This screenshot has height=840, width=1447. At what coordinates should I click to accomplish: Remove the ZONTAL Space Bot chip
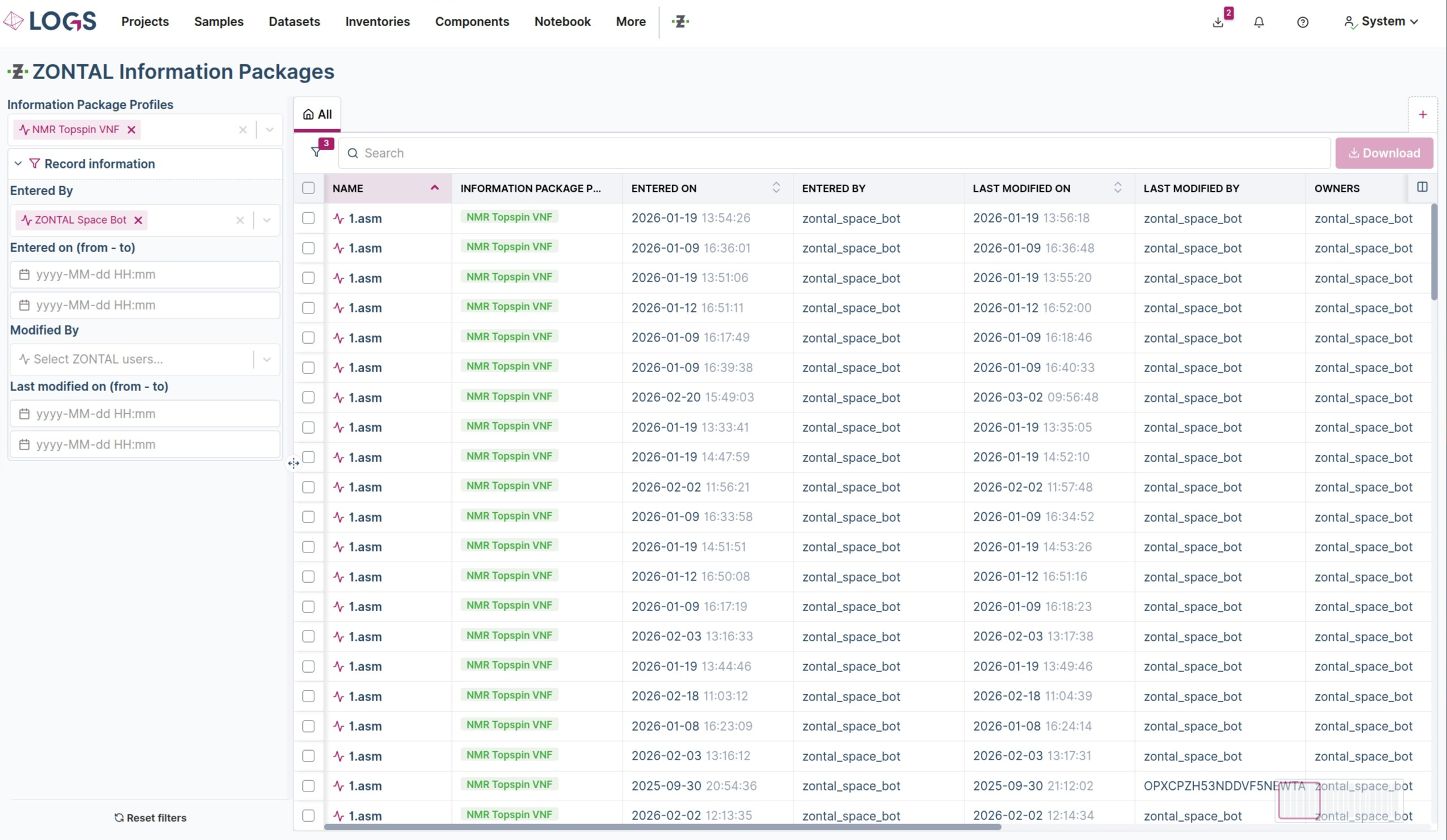138,220
